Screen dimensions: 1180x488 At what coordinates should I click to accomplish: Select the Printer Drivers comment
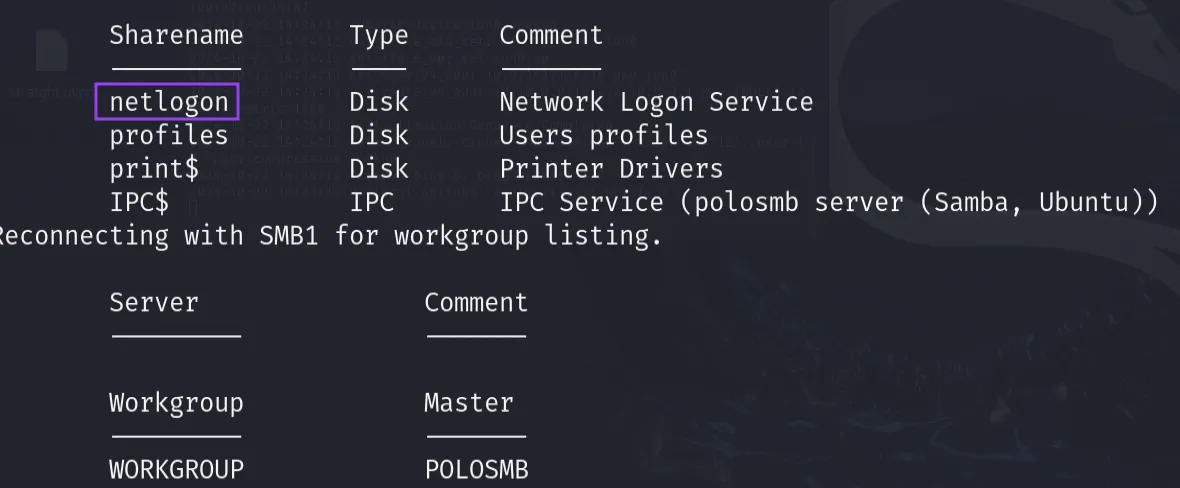tap(611, 168)
